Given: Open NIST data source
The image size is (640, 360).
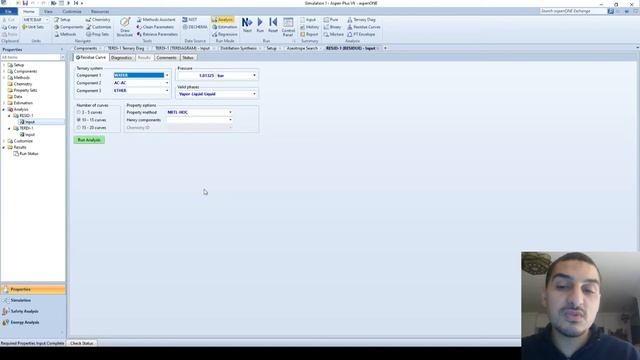Looking at the screenshot, I should pyautogui.click(x=190, y=20).
